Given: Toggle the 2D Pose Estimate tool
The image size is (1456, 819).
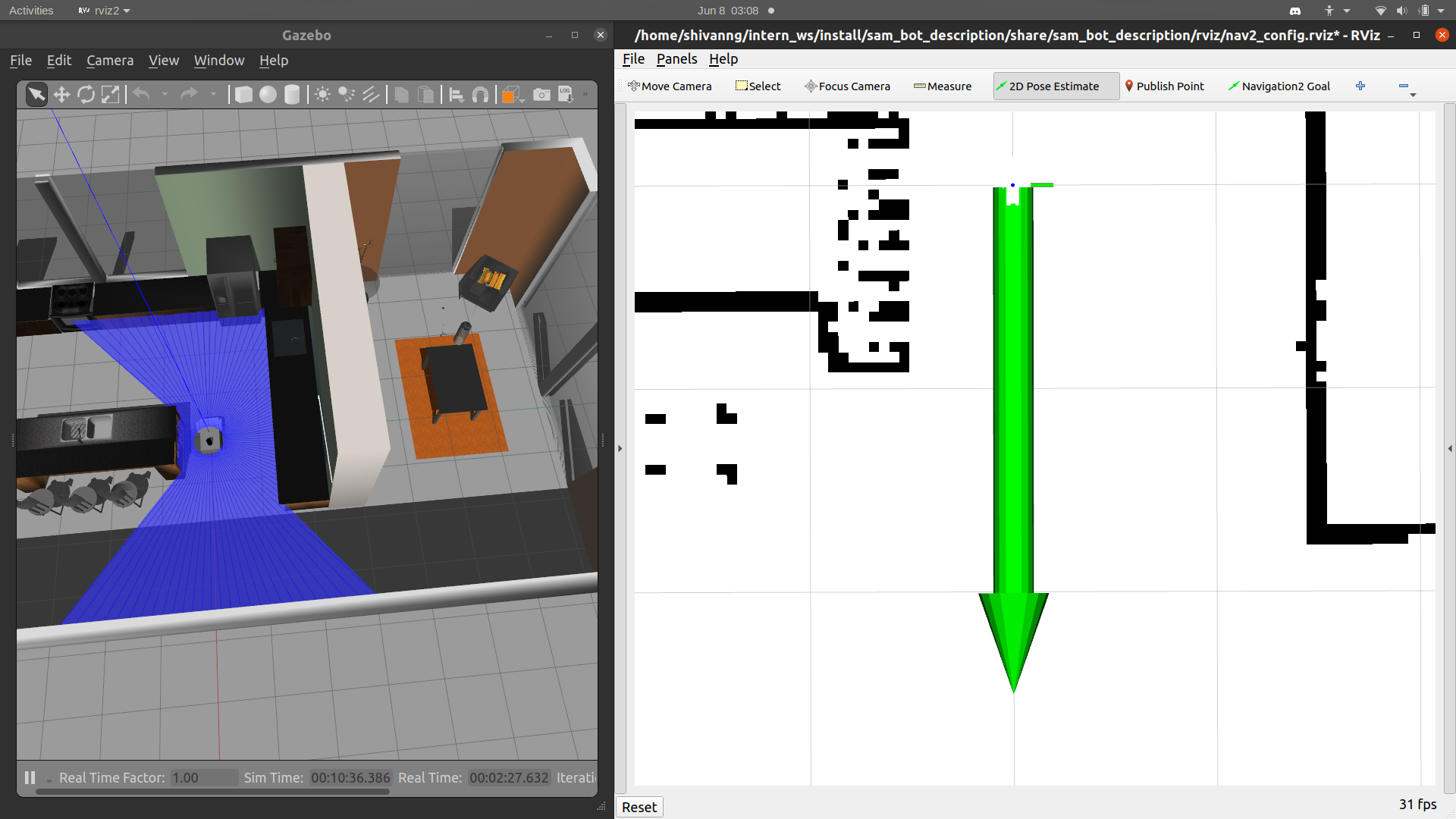Looking at the screenshot, I should (1056, 86).
